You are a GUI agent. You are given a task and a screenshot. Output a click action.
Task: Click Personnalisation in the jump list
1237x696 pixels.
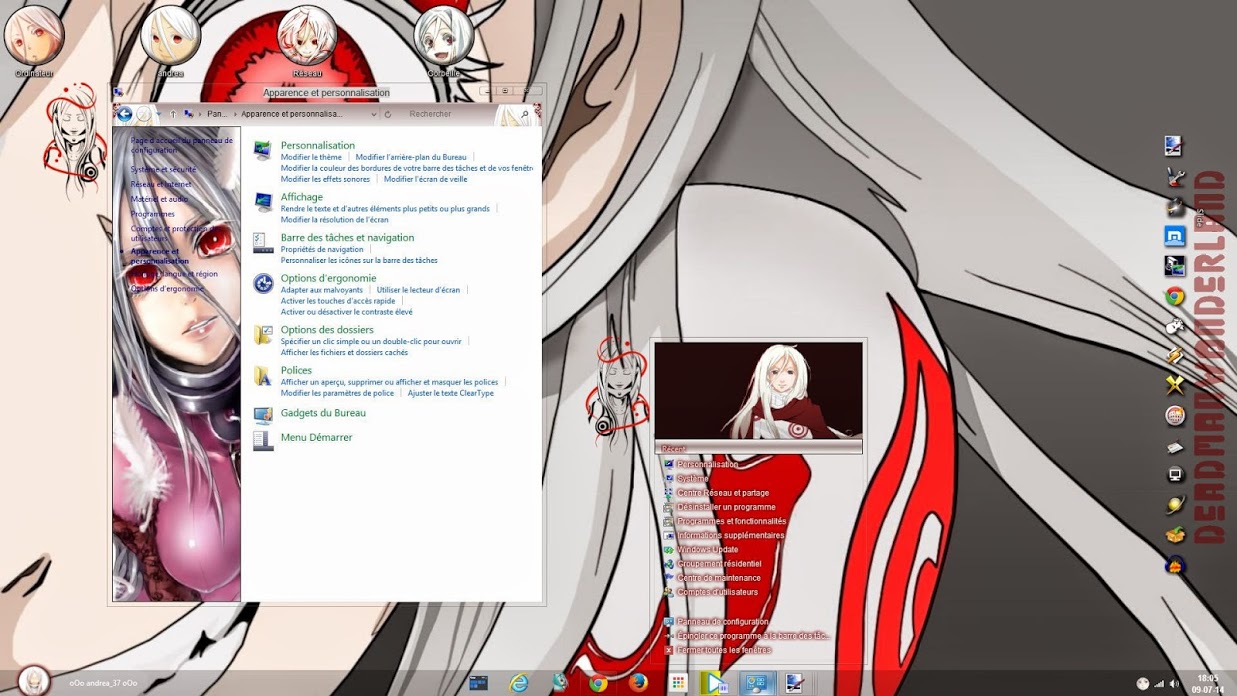707,464
